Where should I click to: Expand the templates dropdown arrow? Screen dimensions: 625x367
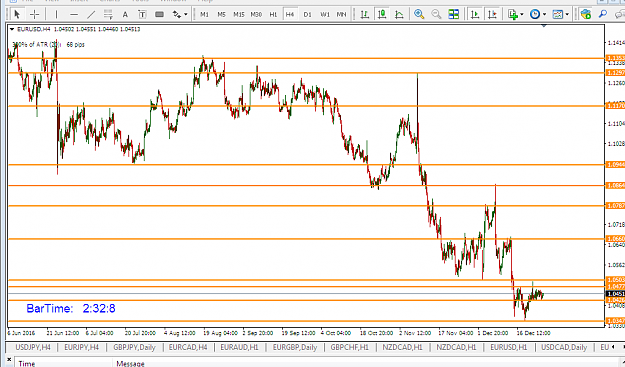(x=567, y=15)
